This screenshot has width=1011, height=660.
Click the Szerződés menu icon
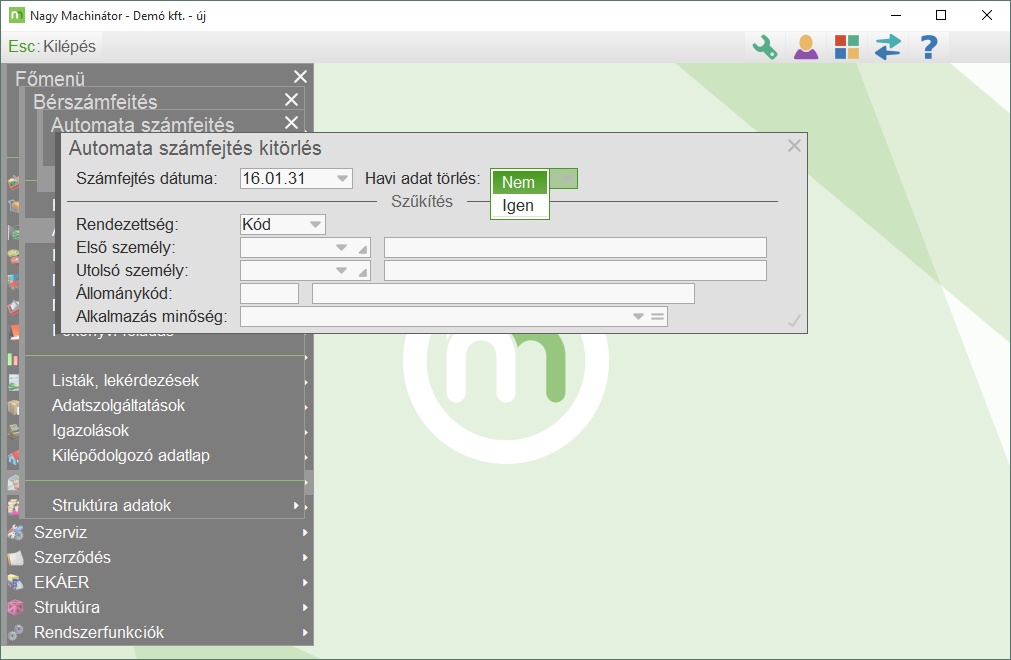pos(15,558)
